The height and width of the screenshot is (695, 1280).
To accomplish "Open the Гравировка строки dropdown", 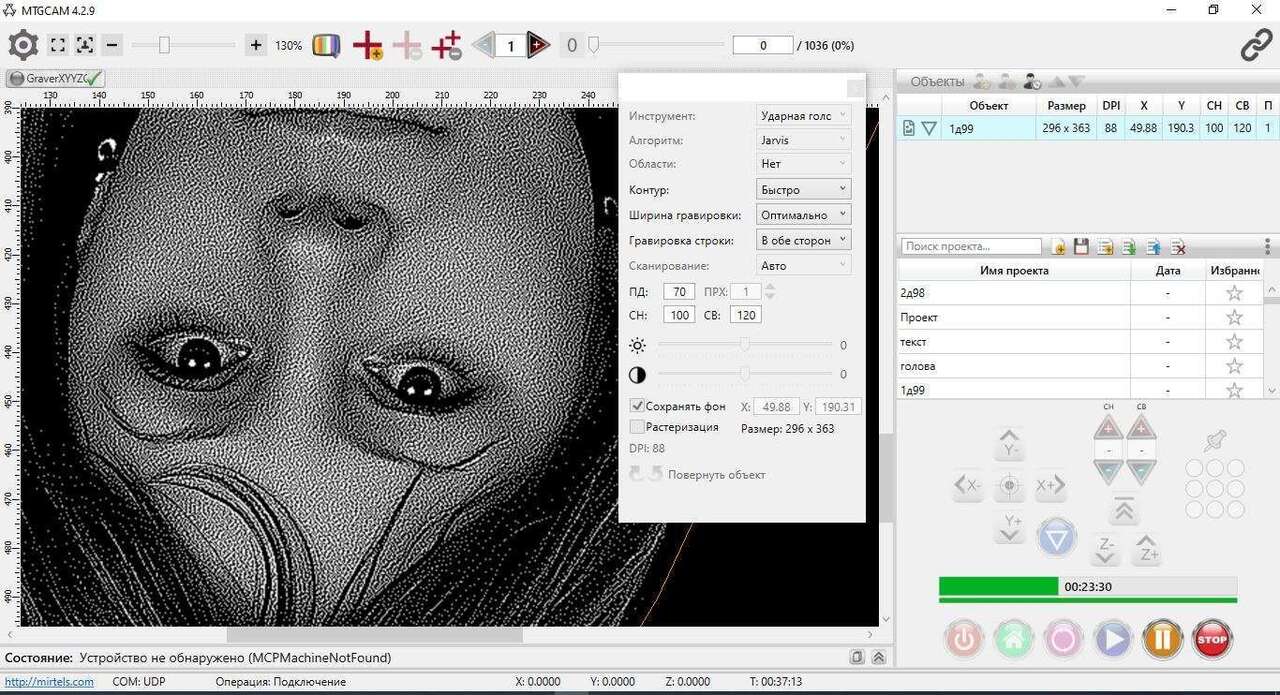I will [x=803, y=240].
